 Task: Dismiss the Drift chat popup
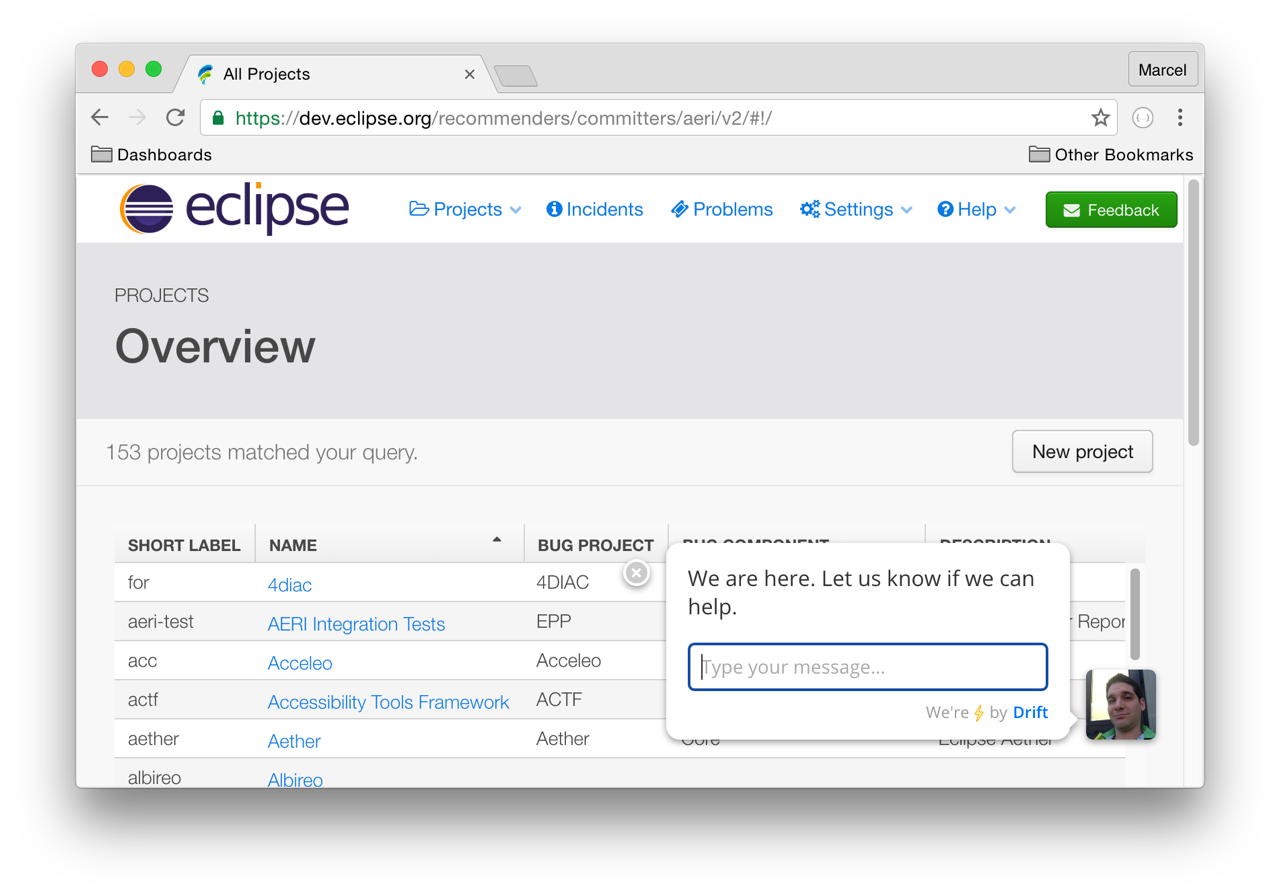636,573
